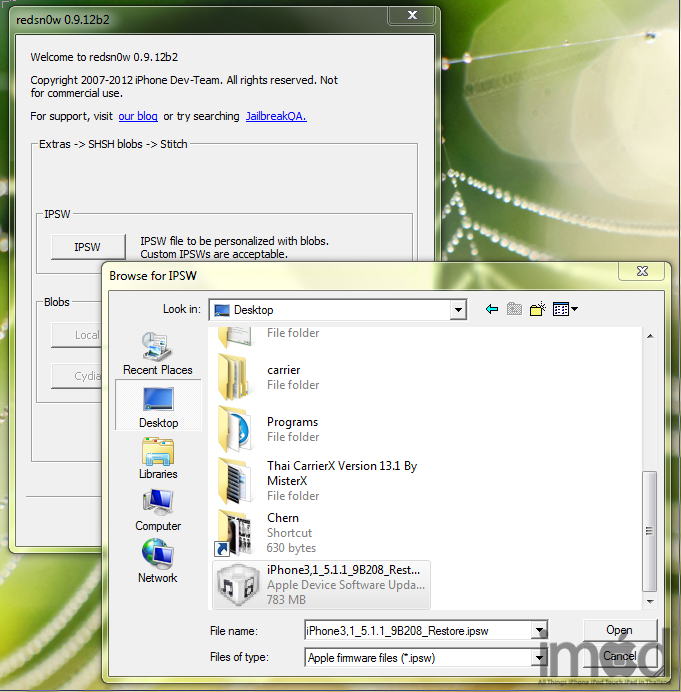Click the File name input field
The width and height of the screenshot is (681, 692).
point(418,631)
